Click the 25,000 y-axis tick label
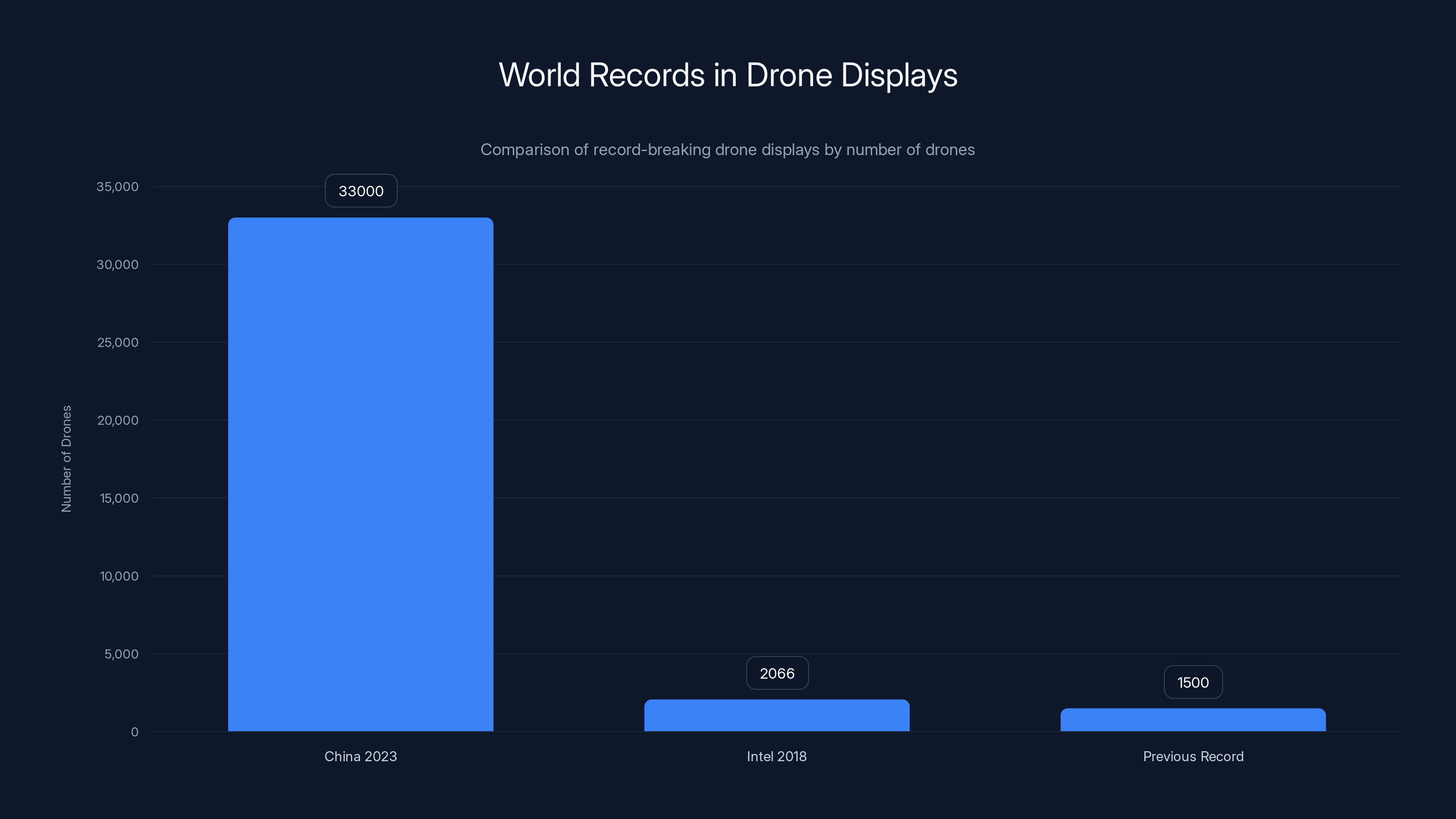 (x=117, y=343)
